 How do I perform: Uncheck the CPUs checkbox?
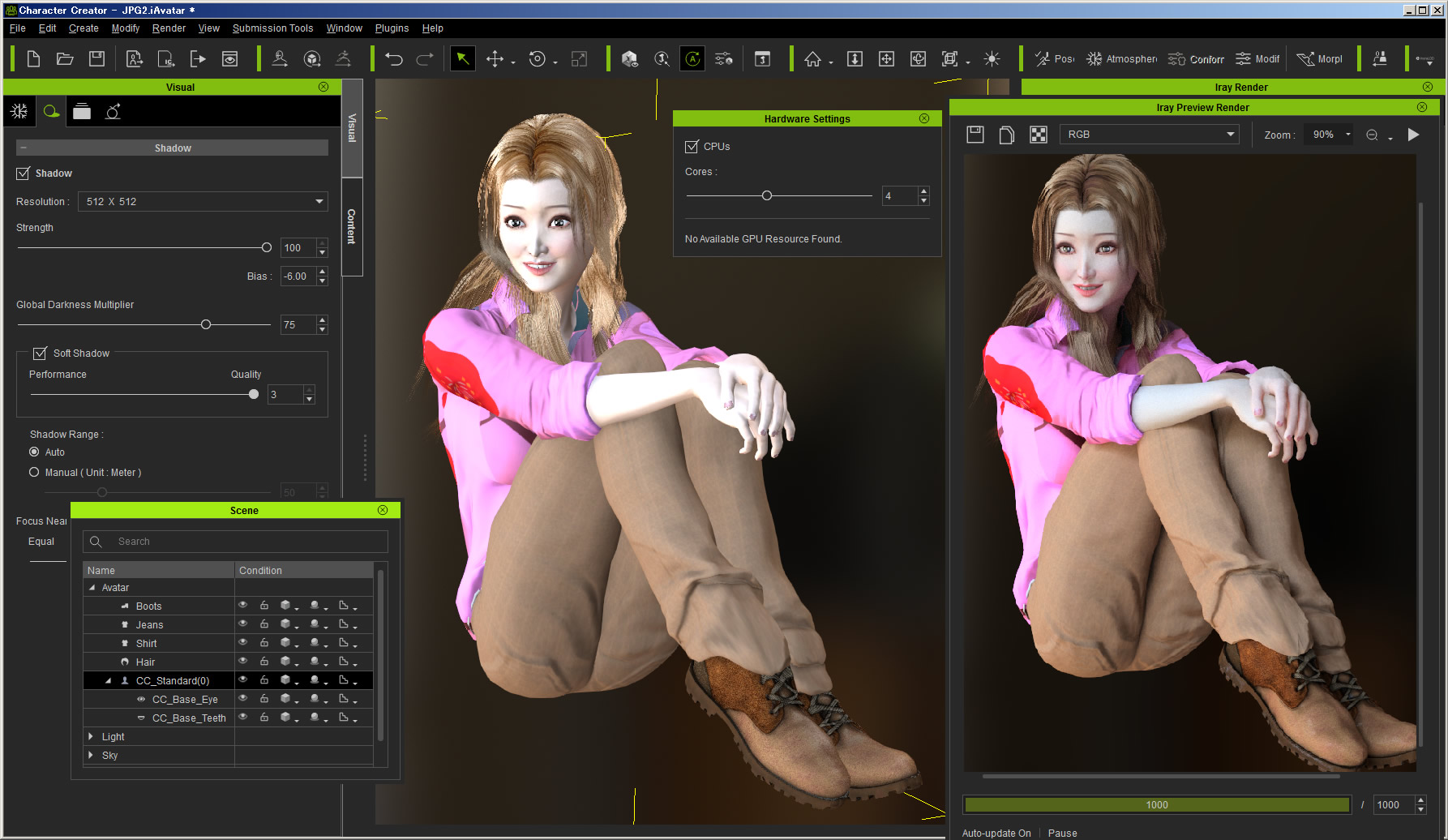[x=692, y=147]
